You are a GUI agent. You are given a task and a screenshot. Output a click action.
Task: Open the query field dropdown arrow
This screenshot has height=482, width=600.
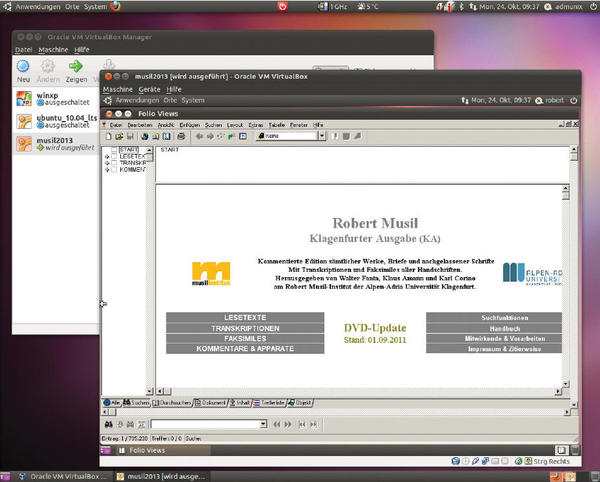[x=263, y=424]
